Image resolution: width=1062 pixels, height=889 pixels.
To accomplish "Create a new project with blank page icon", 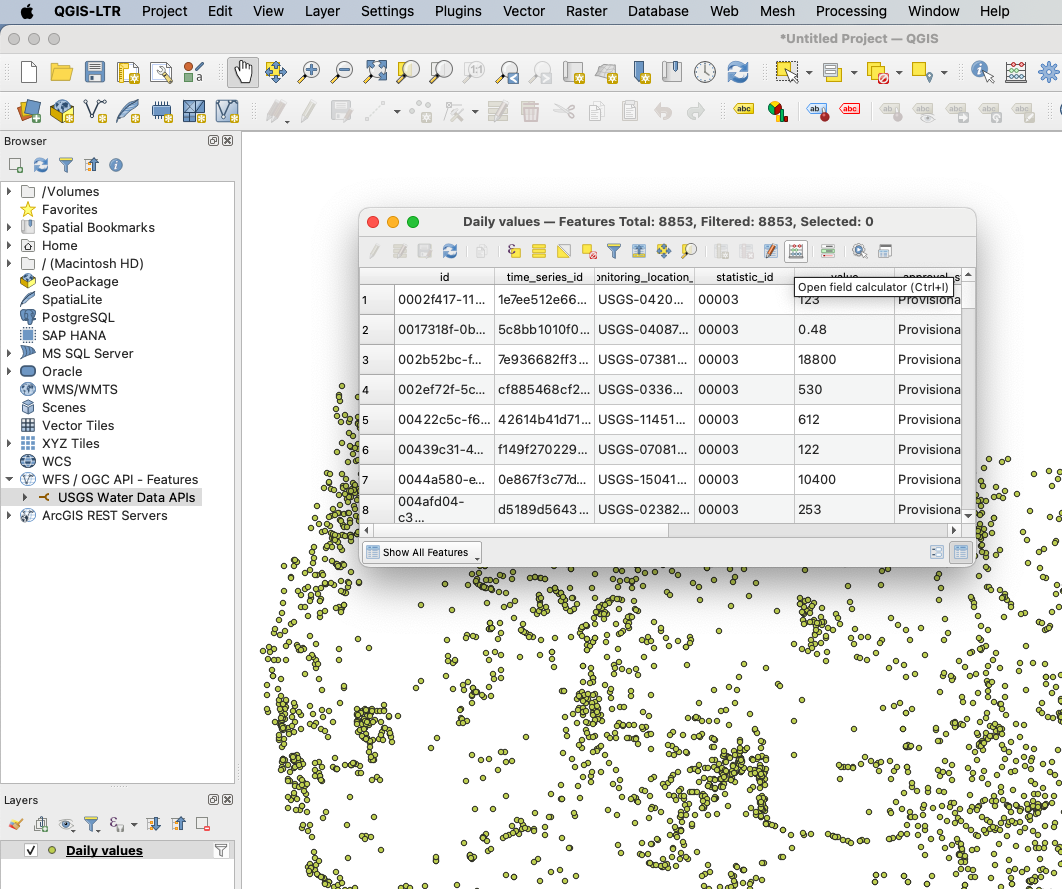I will coord(28,72).
